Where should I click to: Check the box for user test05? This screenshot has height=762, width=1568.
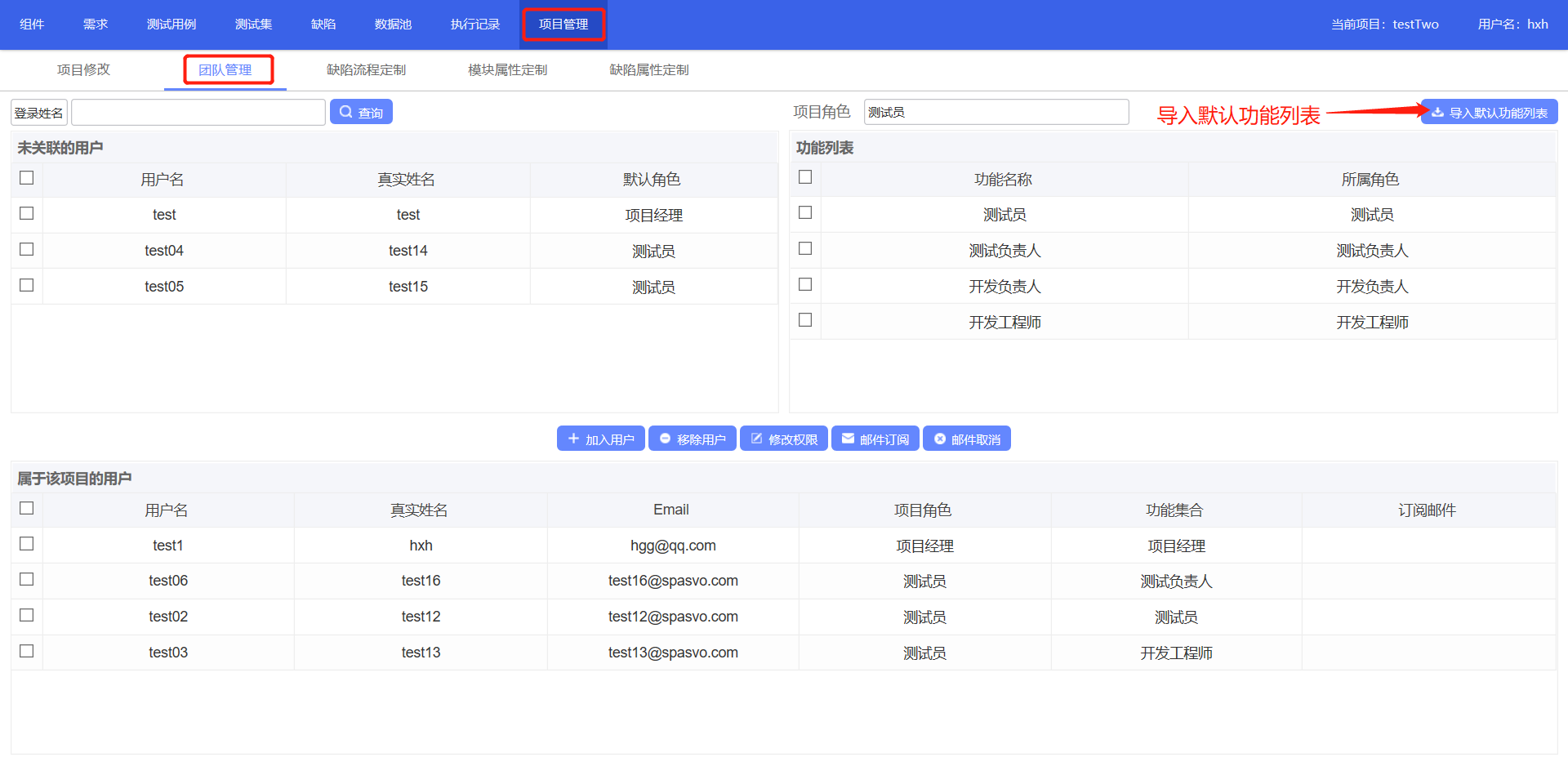(x=27, y=285)
